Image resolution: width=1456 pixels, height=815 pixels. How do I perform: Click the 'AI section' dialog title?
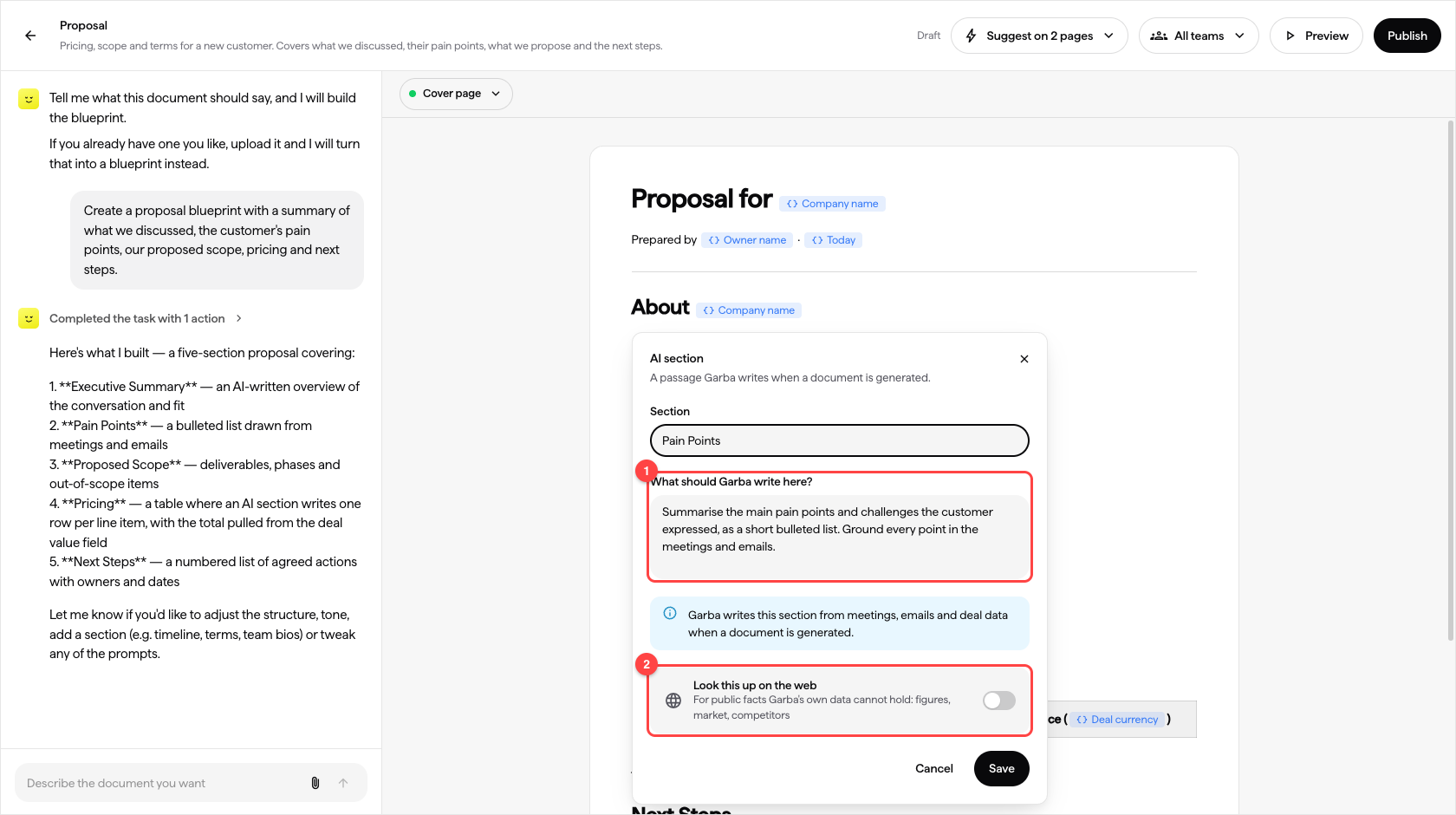tap(677, 359)
